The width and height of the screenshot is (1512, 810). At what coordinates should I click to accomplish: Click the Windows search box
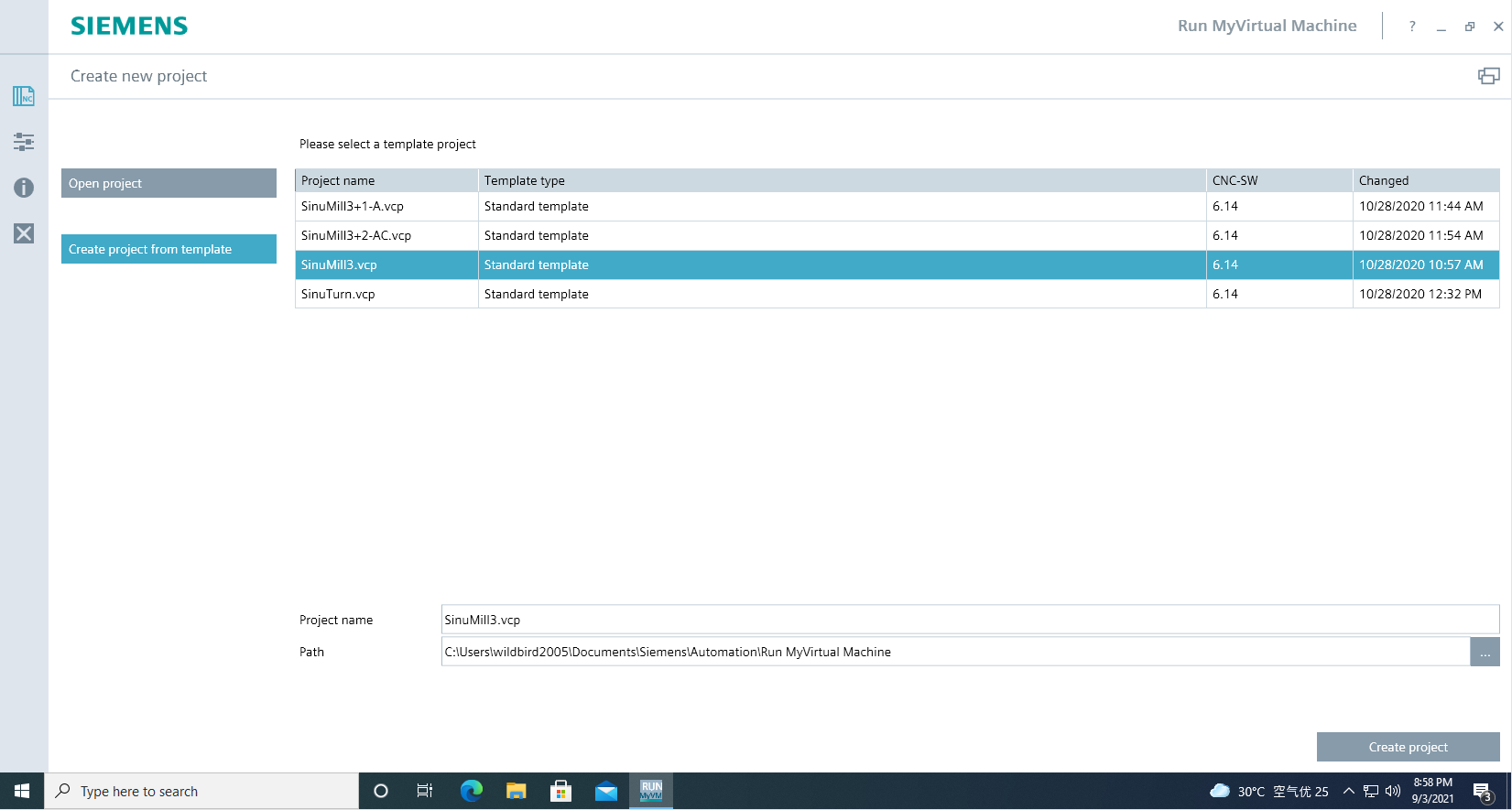tap(201, 791)
